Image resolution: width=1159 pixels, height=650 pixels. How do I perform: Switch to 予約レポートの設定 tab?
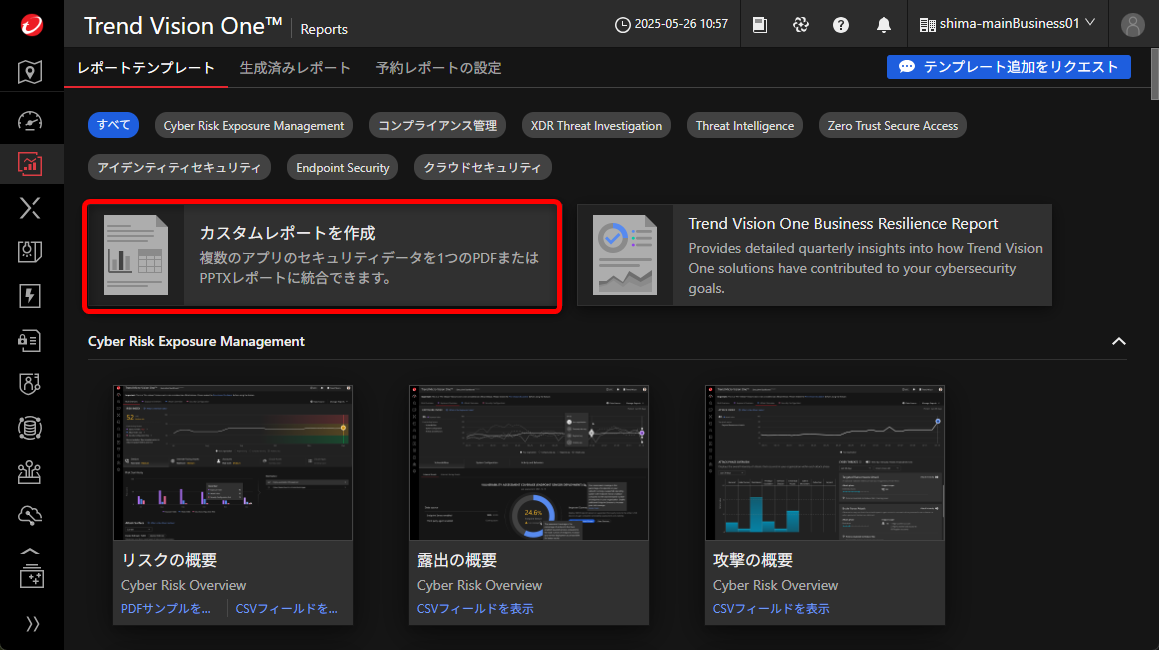[x=438, y=68]
